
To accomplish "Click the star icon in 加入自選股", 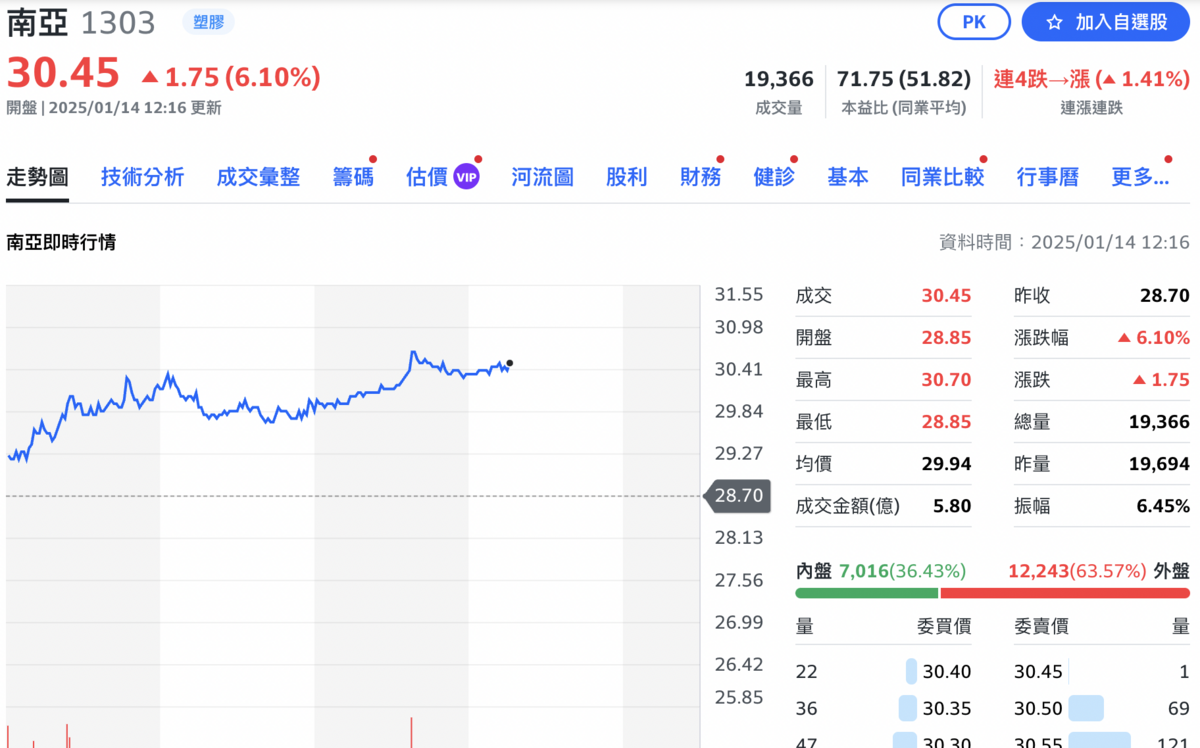I will point(1054,22).
